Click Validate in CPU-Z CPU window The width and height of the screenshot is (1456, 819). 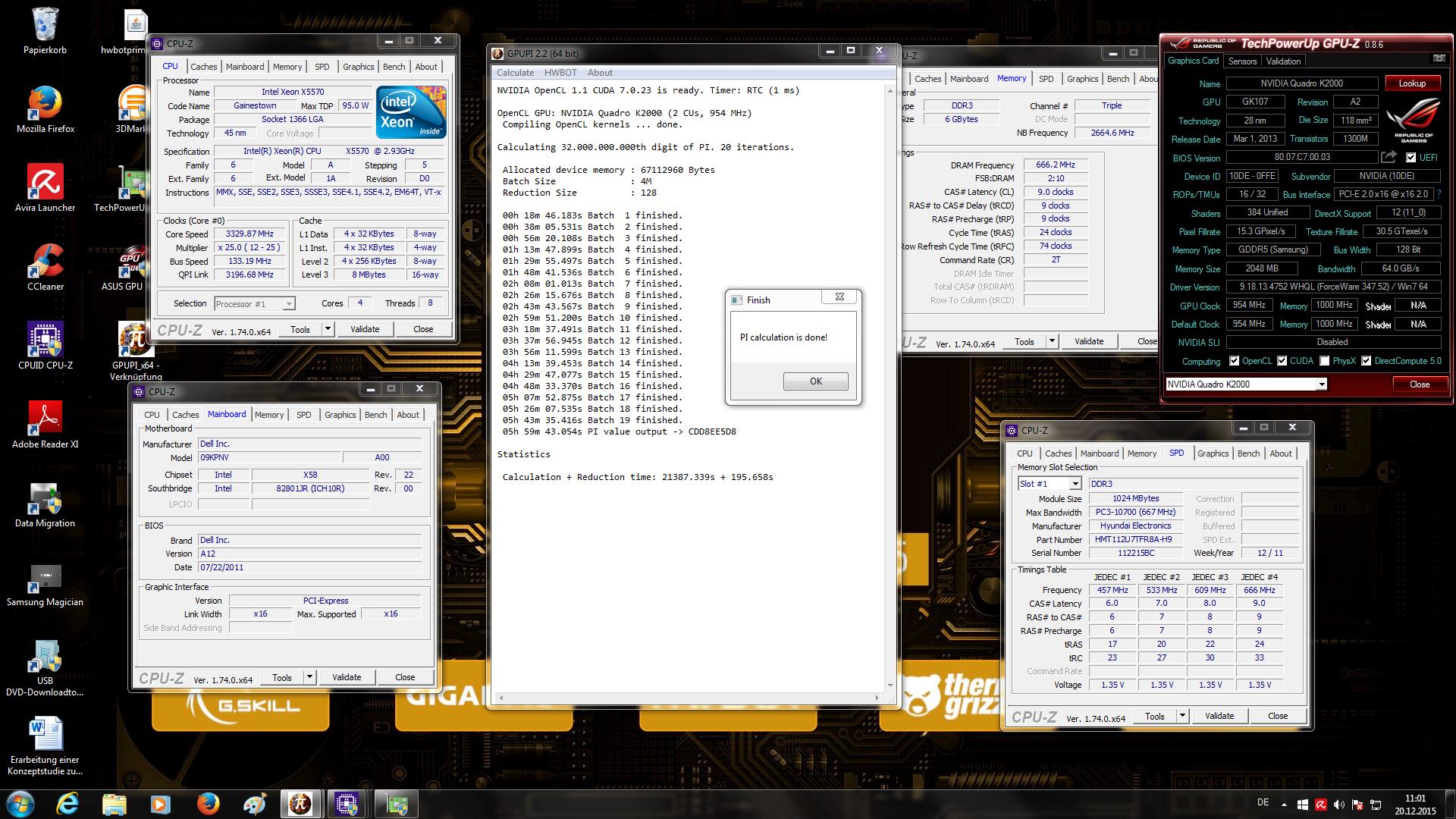[365, 329]
